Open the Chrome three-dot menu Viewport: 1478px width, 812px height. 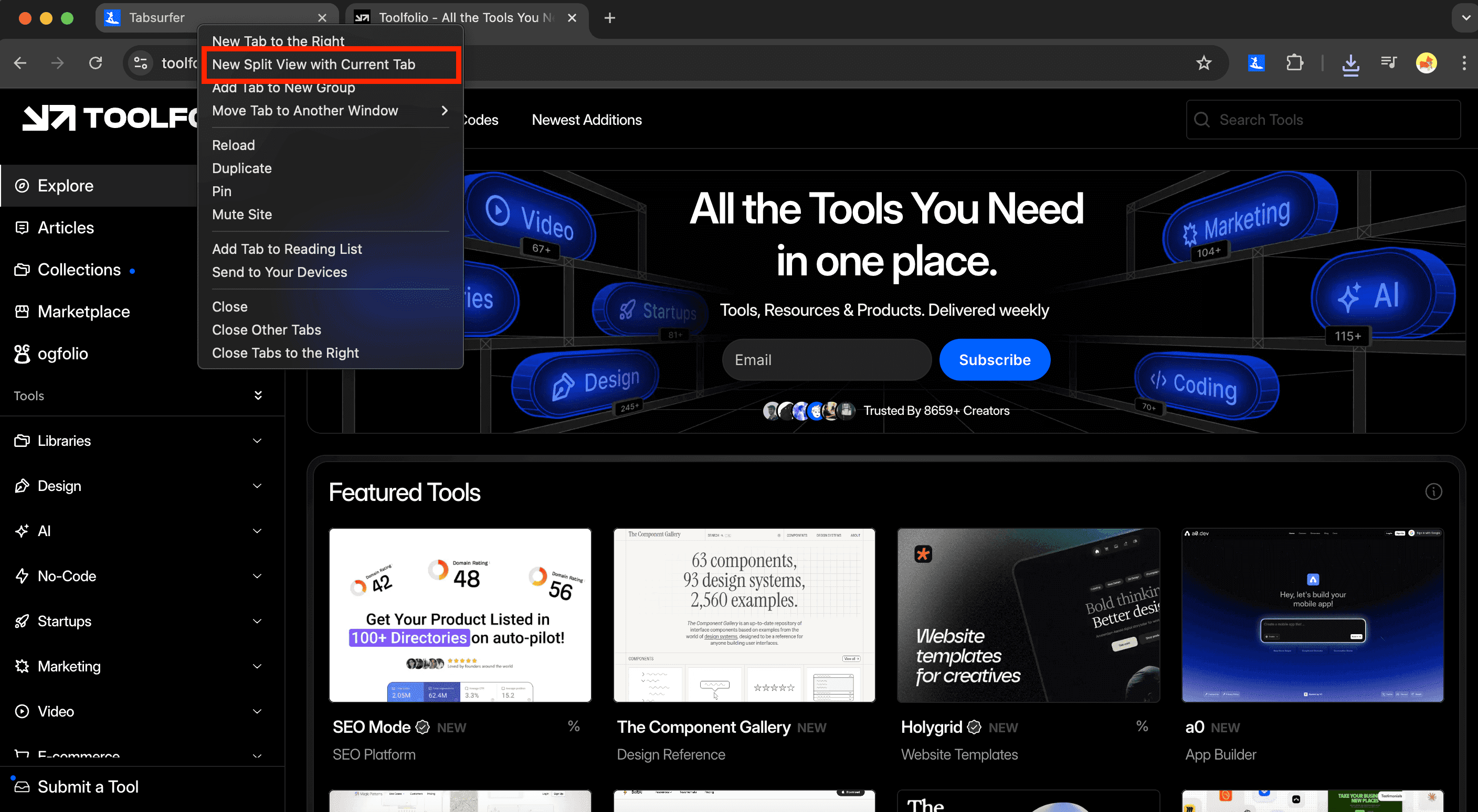coord(1464,62)
